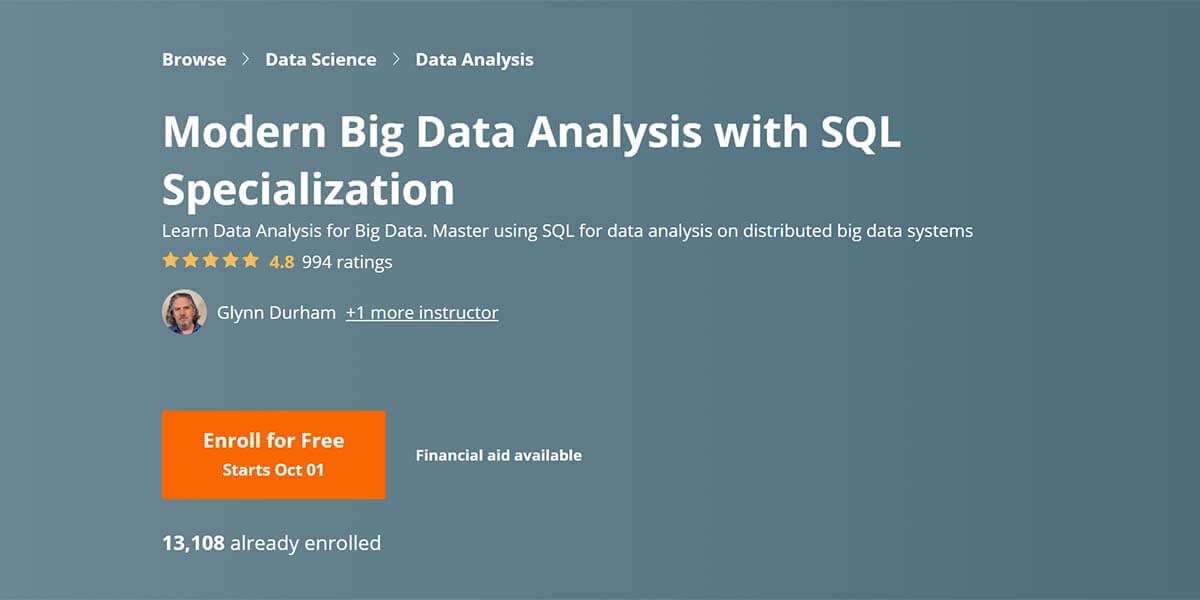Click the Modern Big Data Analysis title
Viewport: 1200px width, 600px height.
(531, 160)
